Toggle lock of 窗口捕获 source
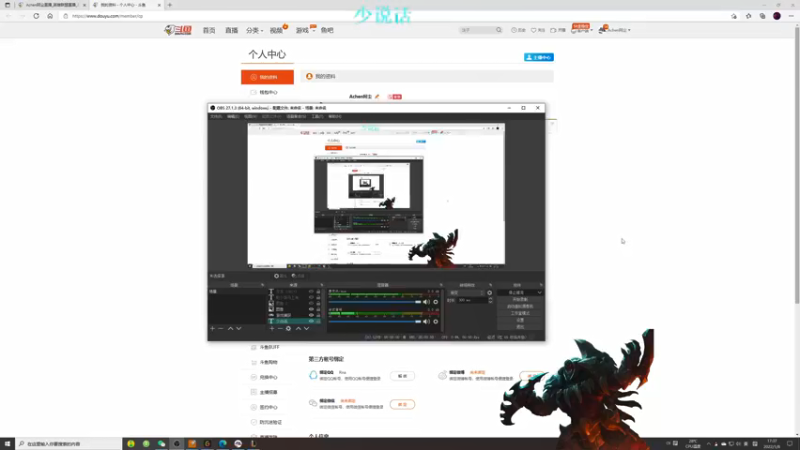Viewport: 800px width, 450px height. [318, 315]
